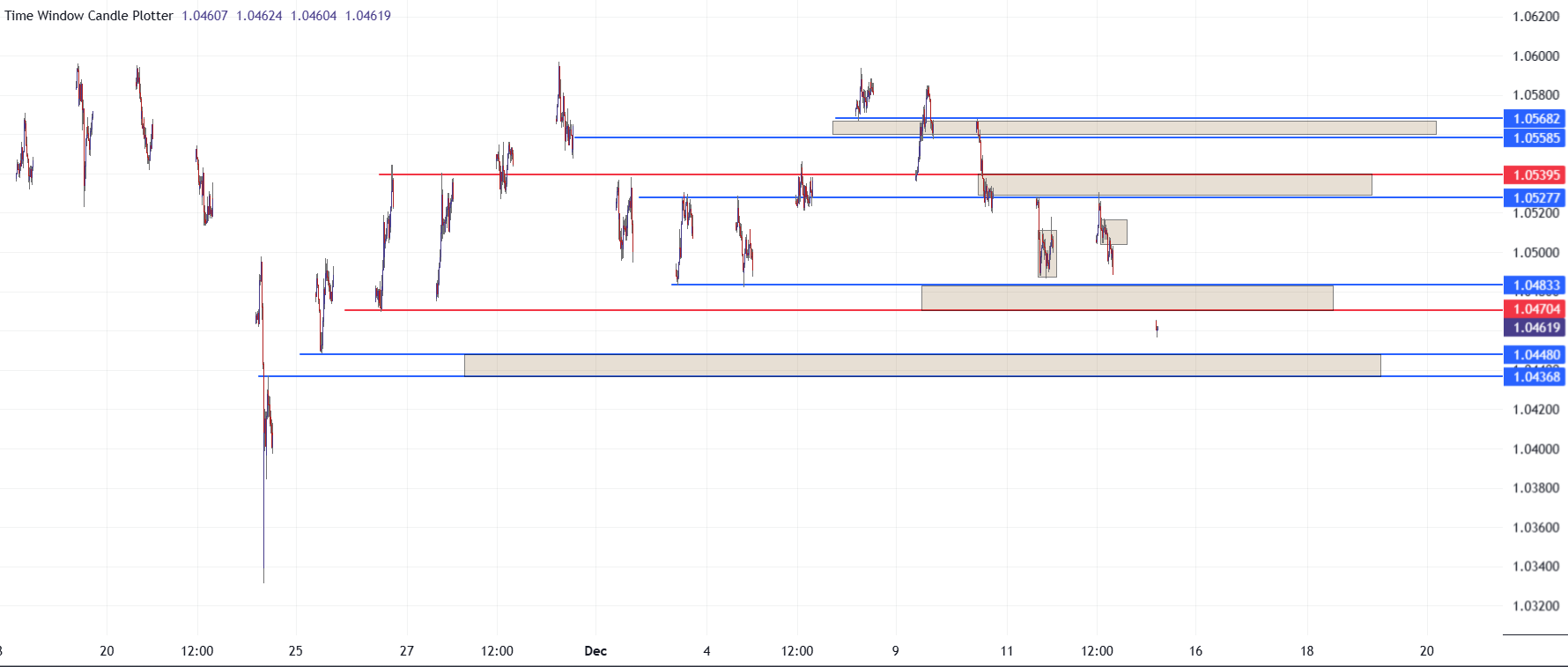Click date 16 on the time axis
1568x667 pixels.
coord(1195,651)
